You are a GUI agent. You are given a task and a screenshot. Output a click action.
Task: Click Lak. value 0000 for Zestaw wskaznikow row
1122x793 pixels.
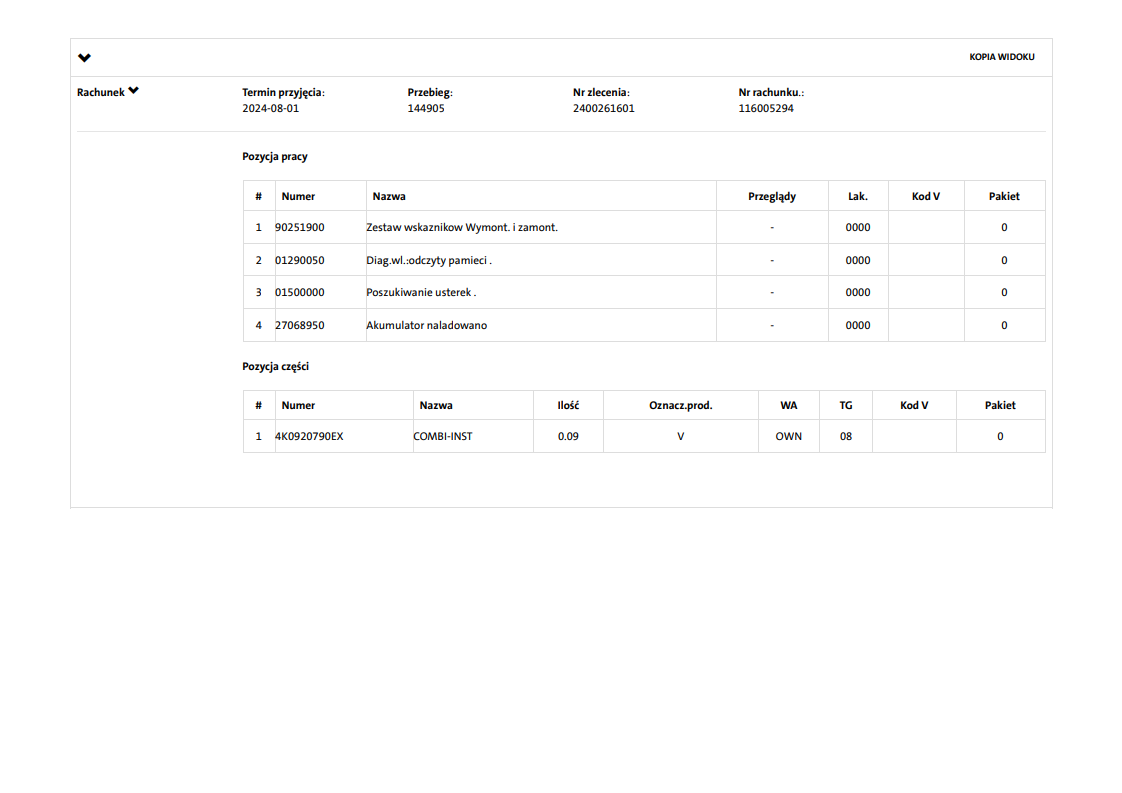click(857, 228)
